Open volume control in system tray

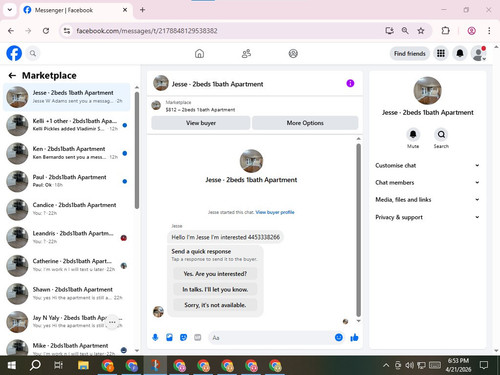click(x=409, y=365)
